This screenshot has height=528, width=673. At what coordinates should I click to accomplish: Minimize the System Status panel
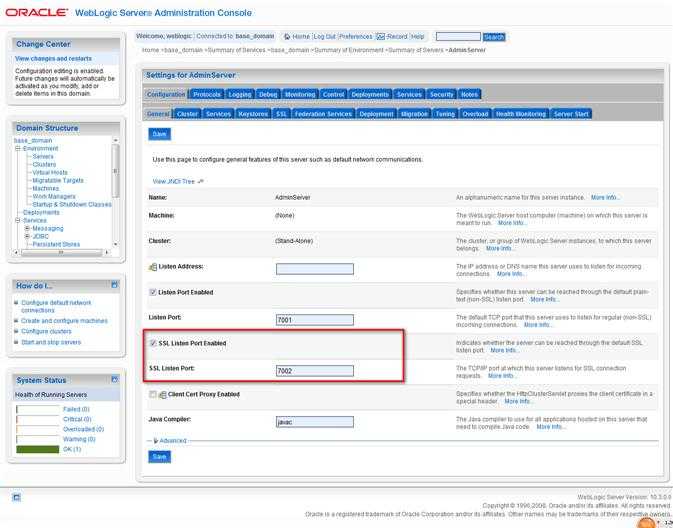coord(114,379)
